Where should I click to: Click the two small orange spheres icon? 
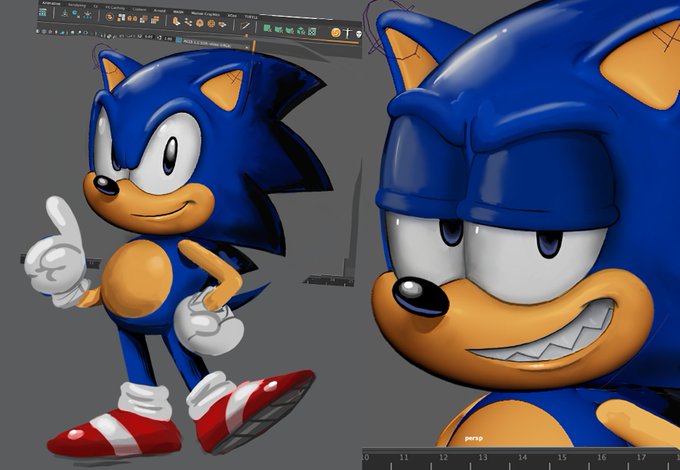[x=132, y=18]
